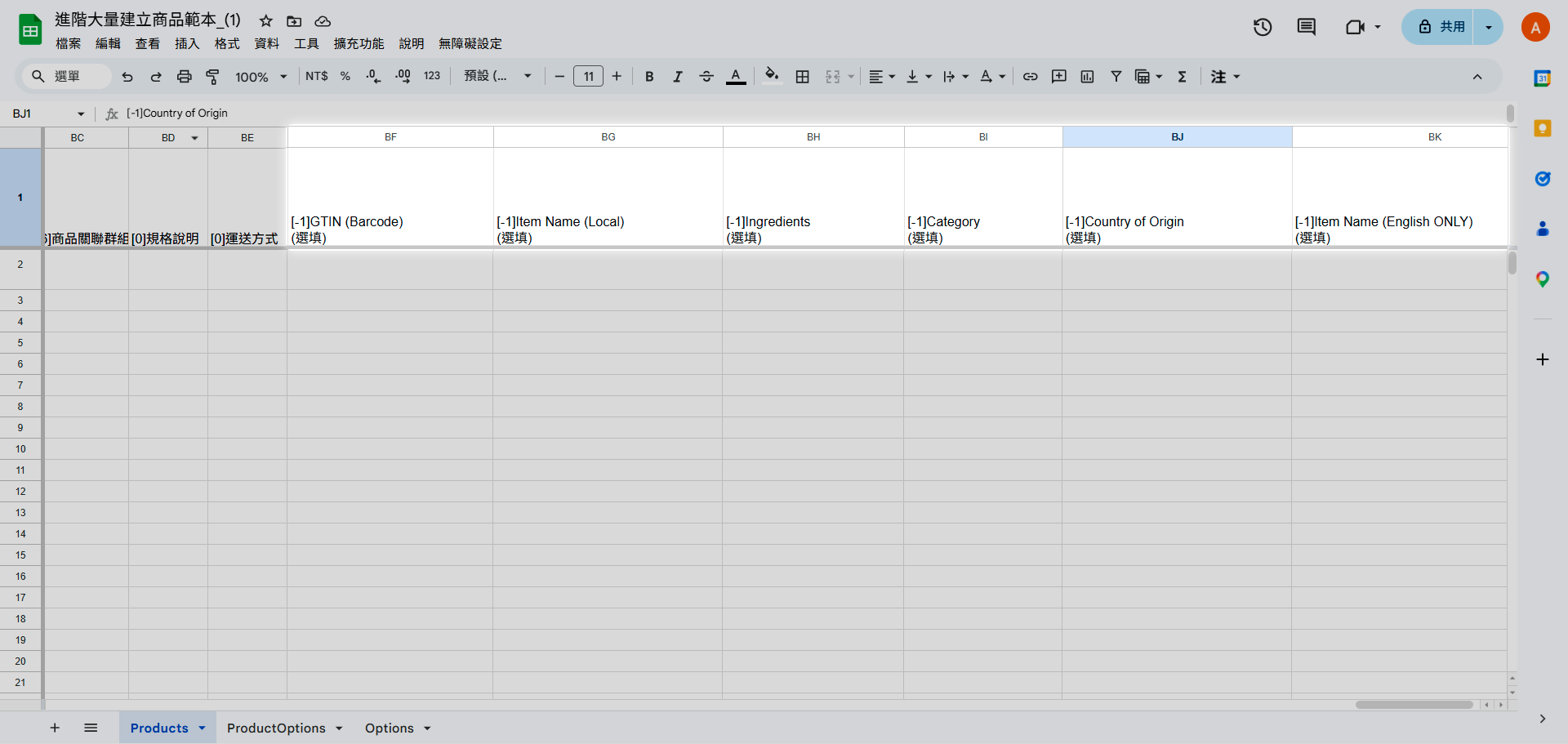Toggle bold formatting

point(649,77)
